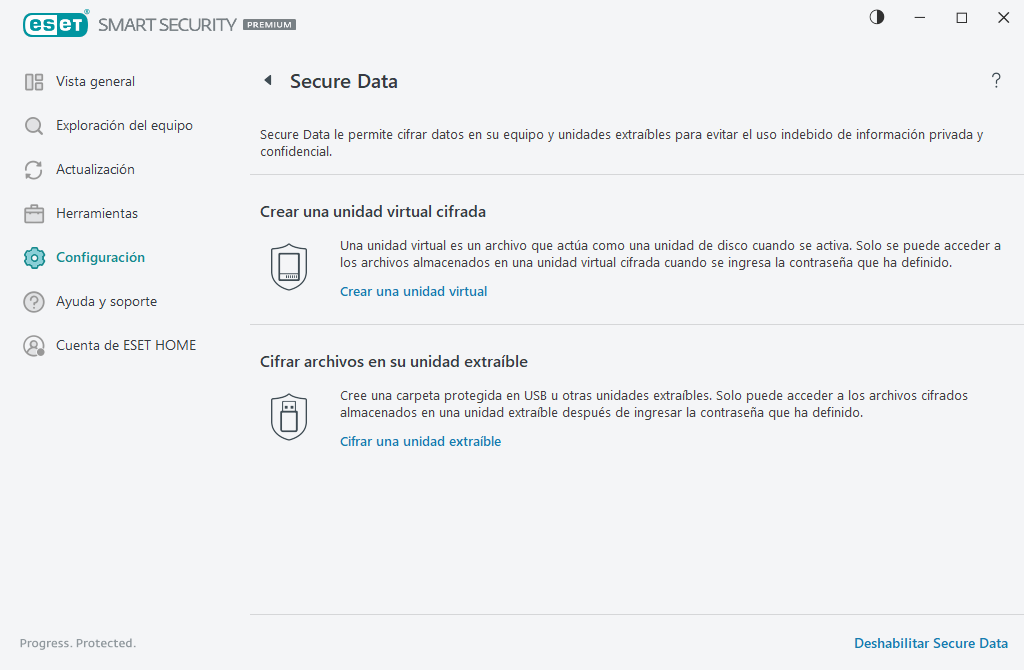Click the Actualización refresh icon
1024x670 pixels.
(33, 169)
